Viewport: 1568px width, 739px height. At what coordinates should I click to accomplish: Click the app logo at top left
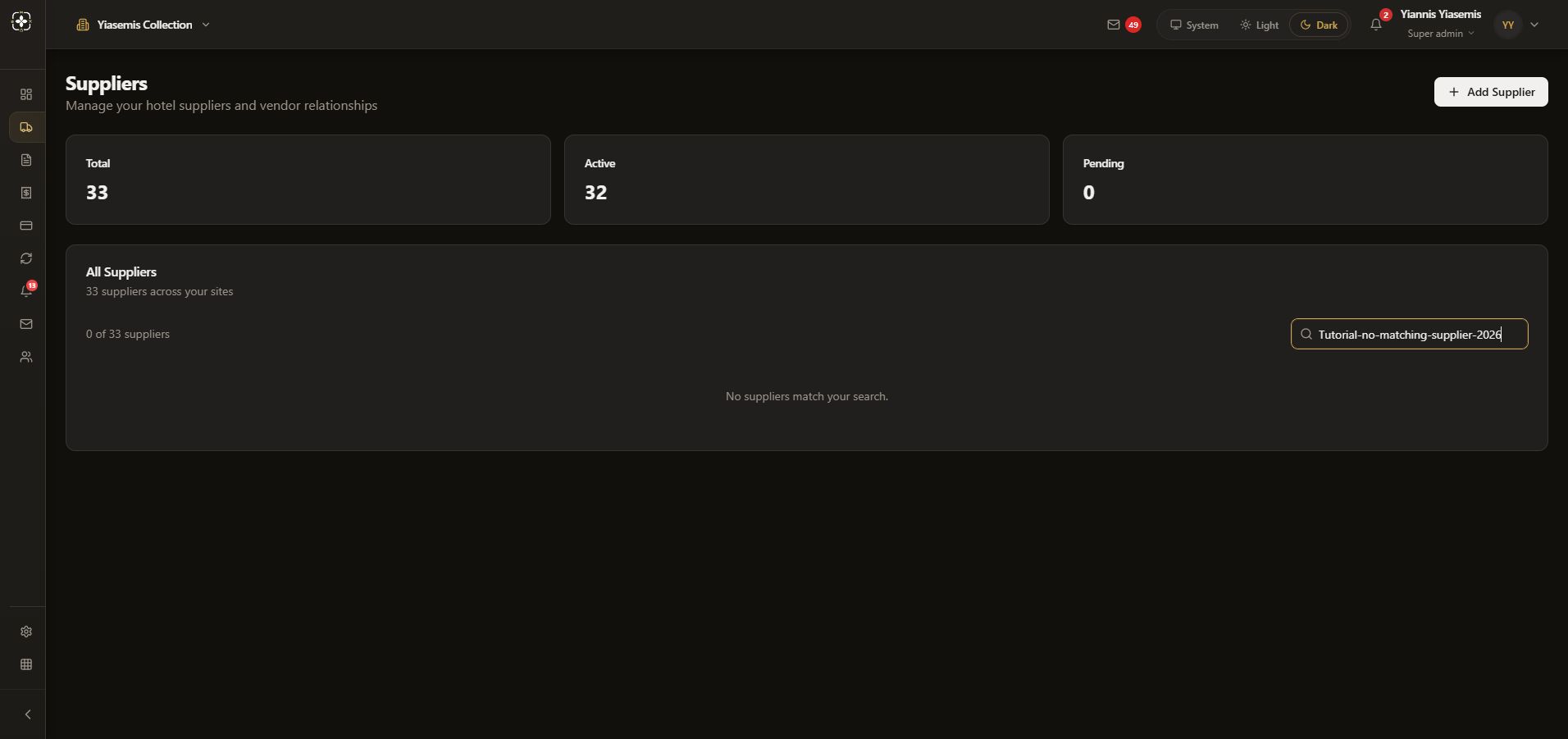(x=22, y=22)
